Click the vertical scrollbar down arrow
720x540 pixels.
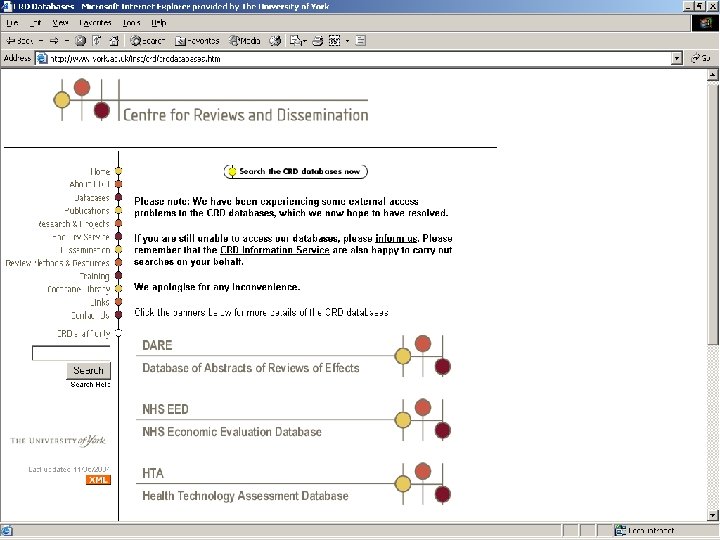pyautogui.click(x=713, y=516)
